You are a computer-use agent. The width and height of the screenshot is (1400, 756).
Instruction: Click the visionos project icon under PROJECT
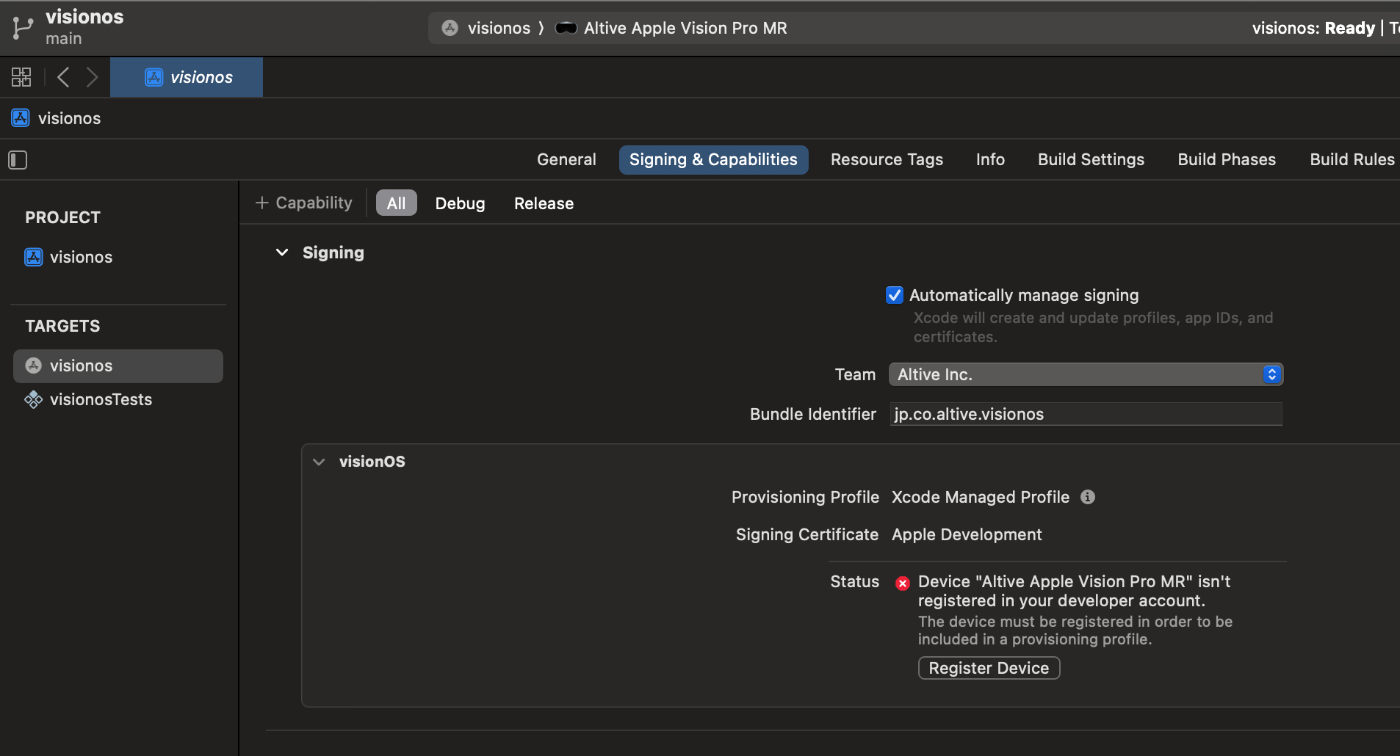tap(34, 257)
